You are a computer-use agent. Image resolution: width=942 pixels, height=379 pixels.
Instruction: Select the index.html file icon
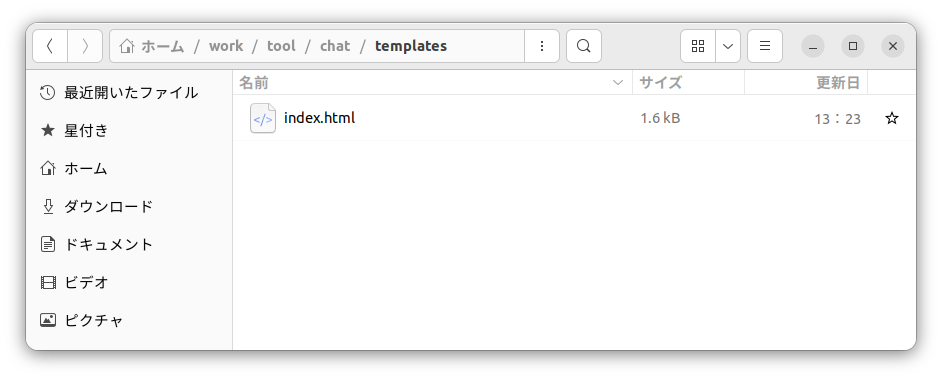coord(263,118)
